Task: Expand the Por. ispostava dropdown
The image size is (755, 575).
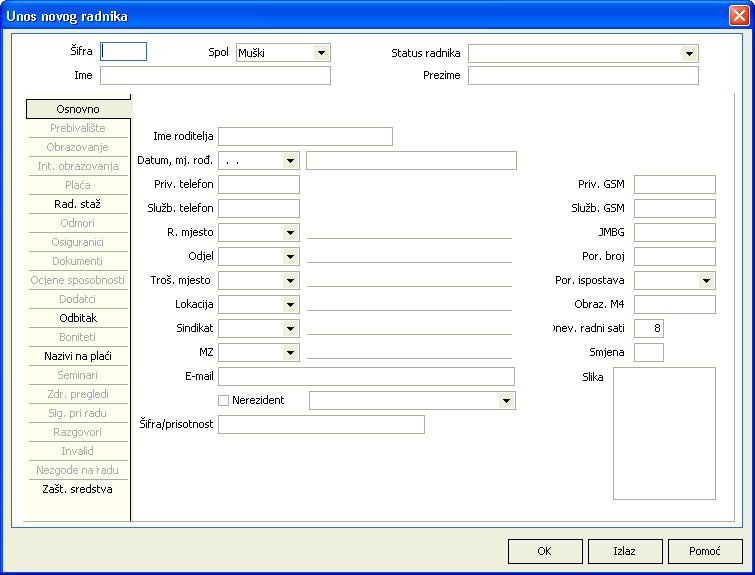Action: [x=706, y=281]
